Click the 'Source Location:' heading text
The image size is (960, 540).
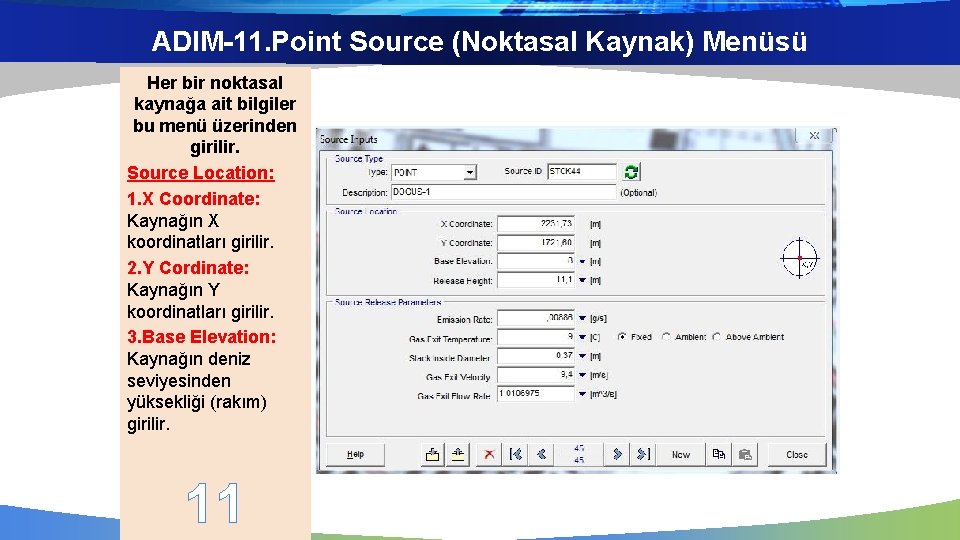tap(201, 173)
